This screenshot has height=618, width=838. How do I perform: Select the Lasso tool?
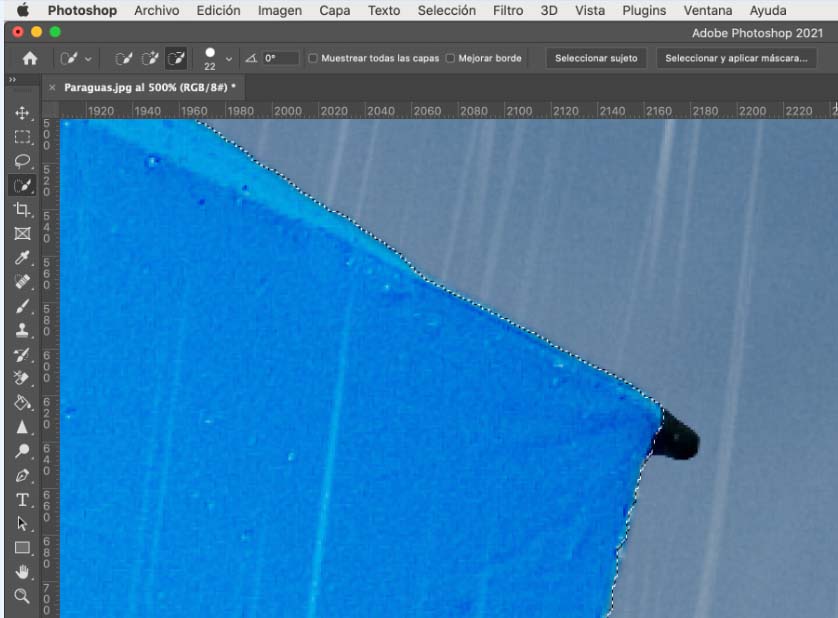22,161
